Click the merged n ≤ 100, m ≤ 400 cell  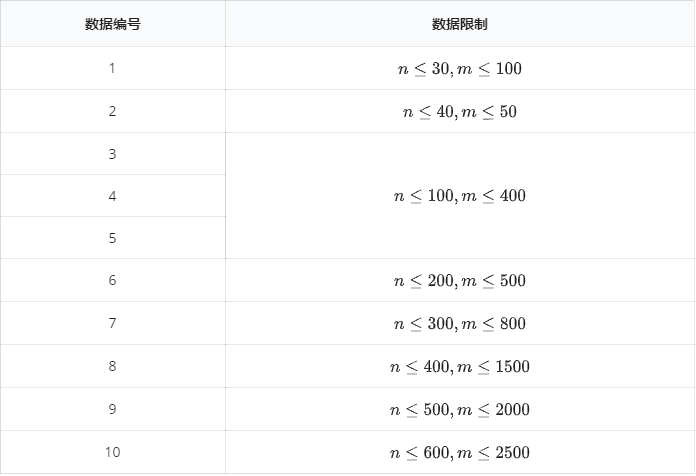click(x=460, y=196)
